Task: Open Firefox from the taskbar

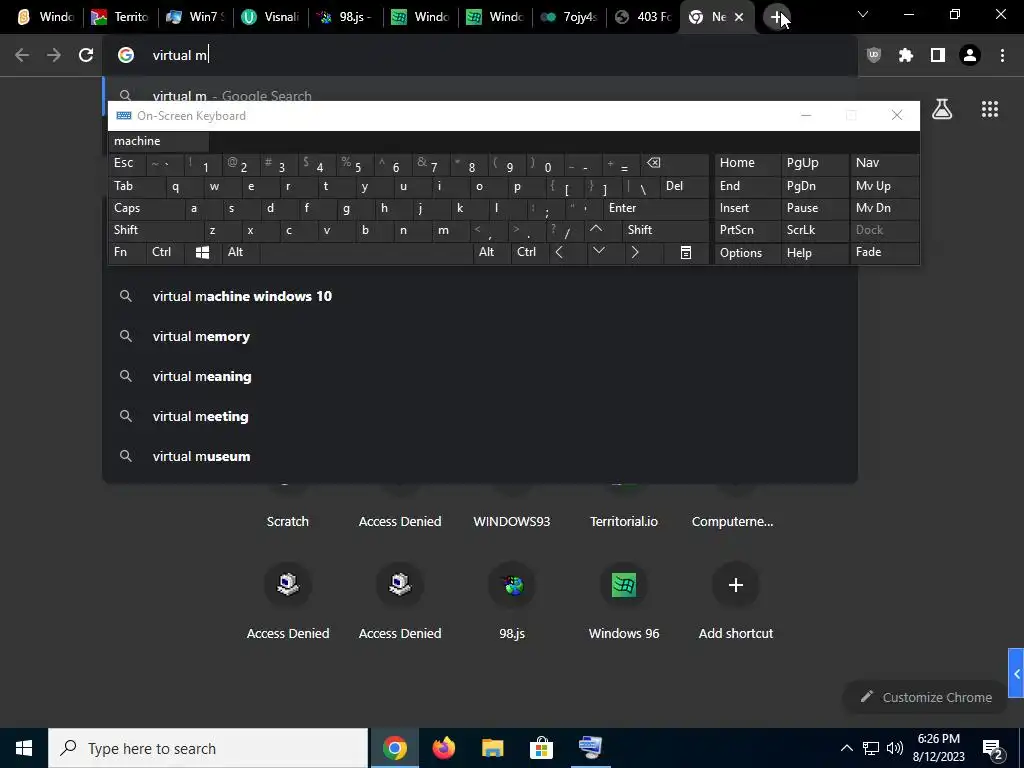Action: point(443,748)
